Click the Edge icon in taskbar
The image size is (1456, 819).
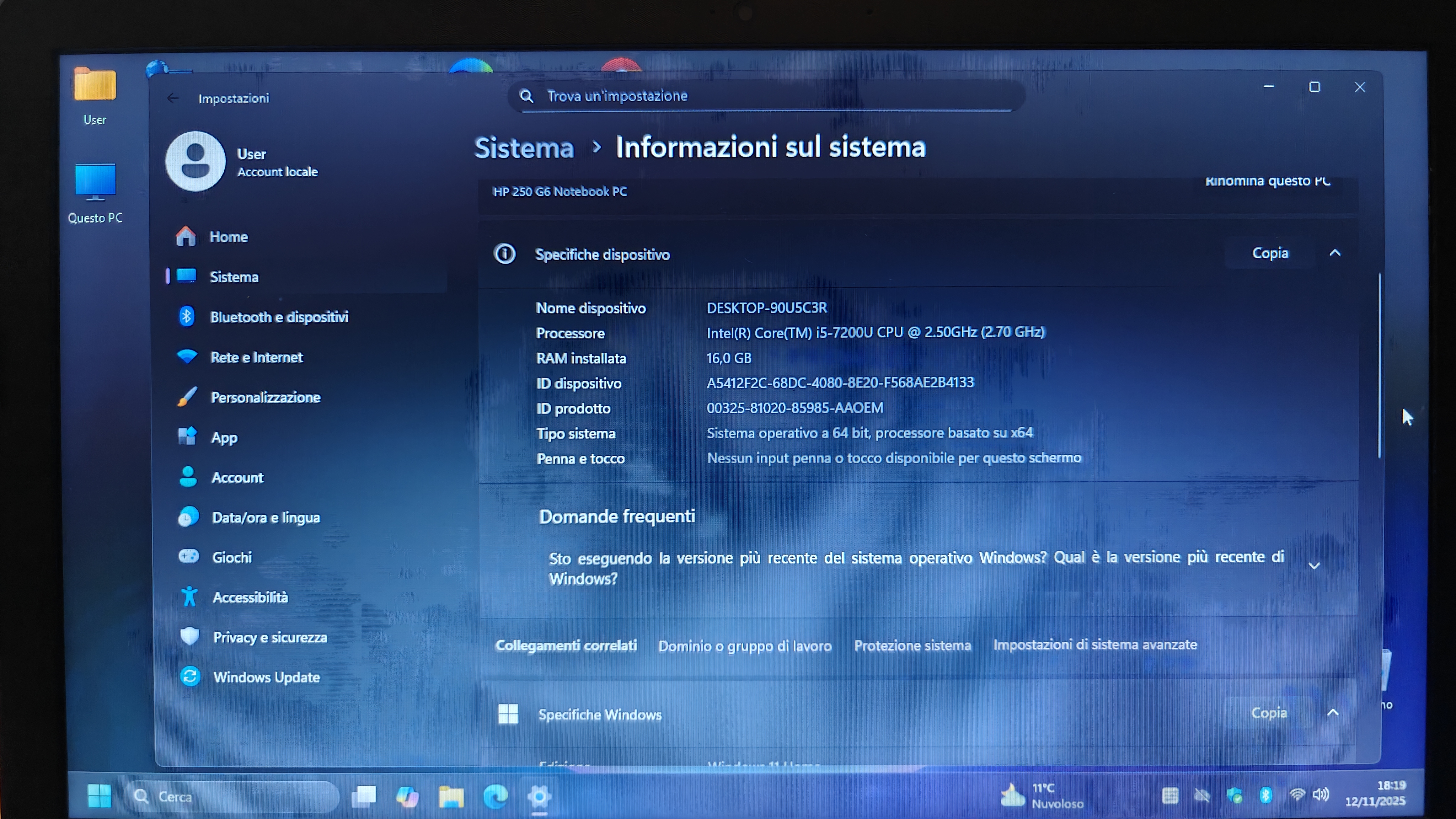point(495,797)
